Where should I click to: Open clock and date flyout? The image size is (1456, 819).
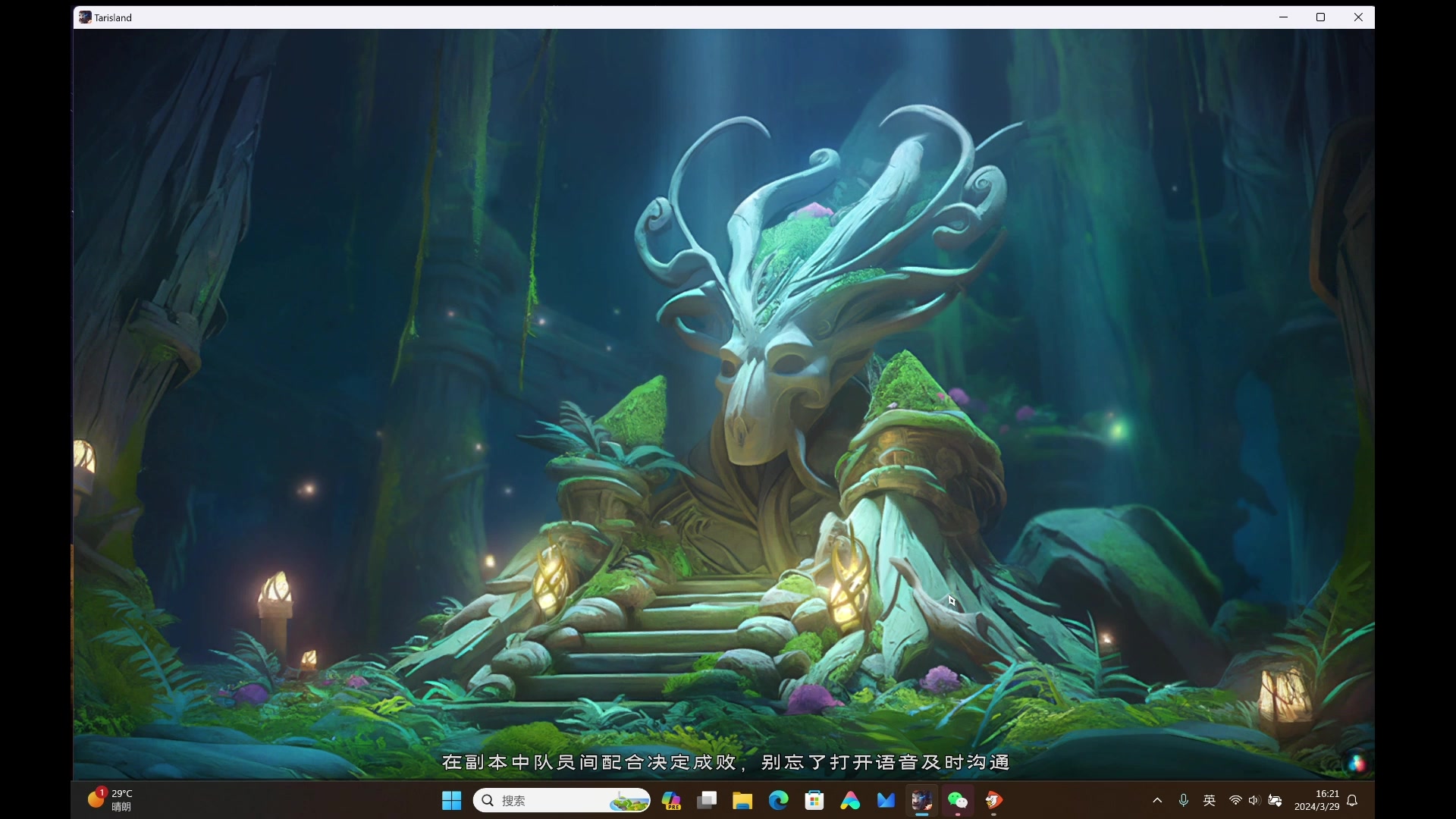tap(1317, 800)
